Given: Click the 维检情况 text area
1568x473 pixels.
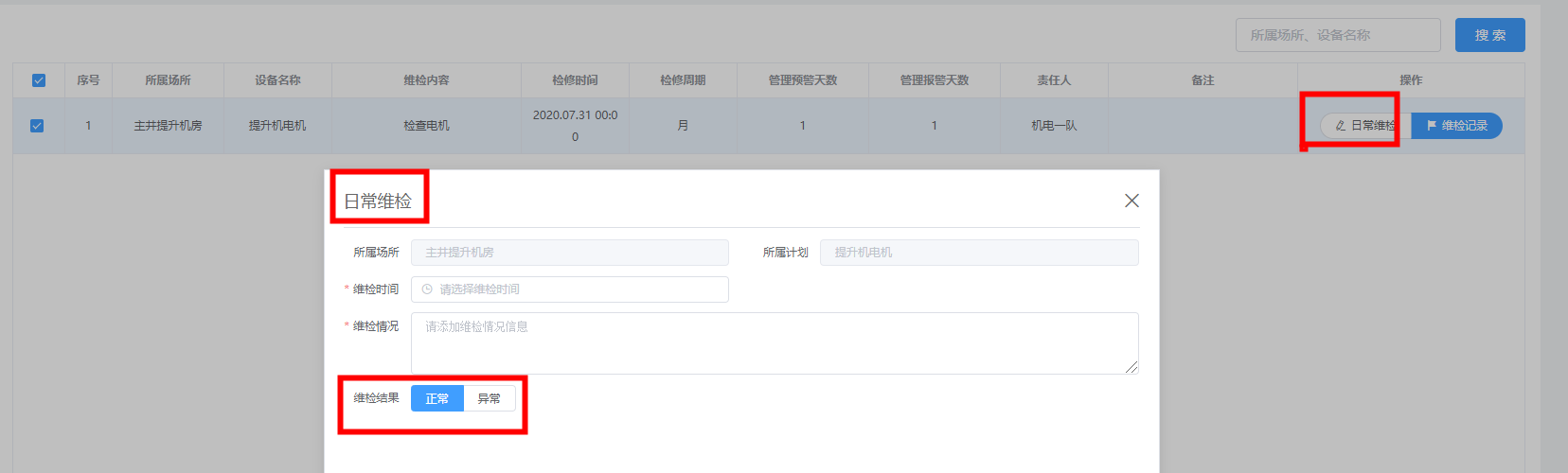Looking at the screenshot, I should [x=775, y=343].
